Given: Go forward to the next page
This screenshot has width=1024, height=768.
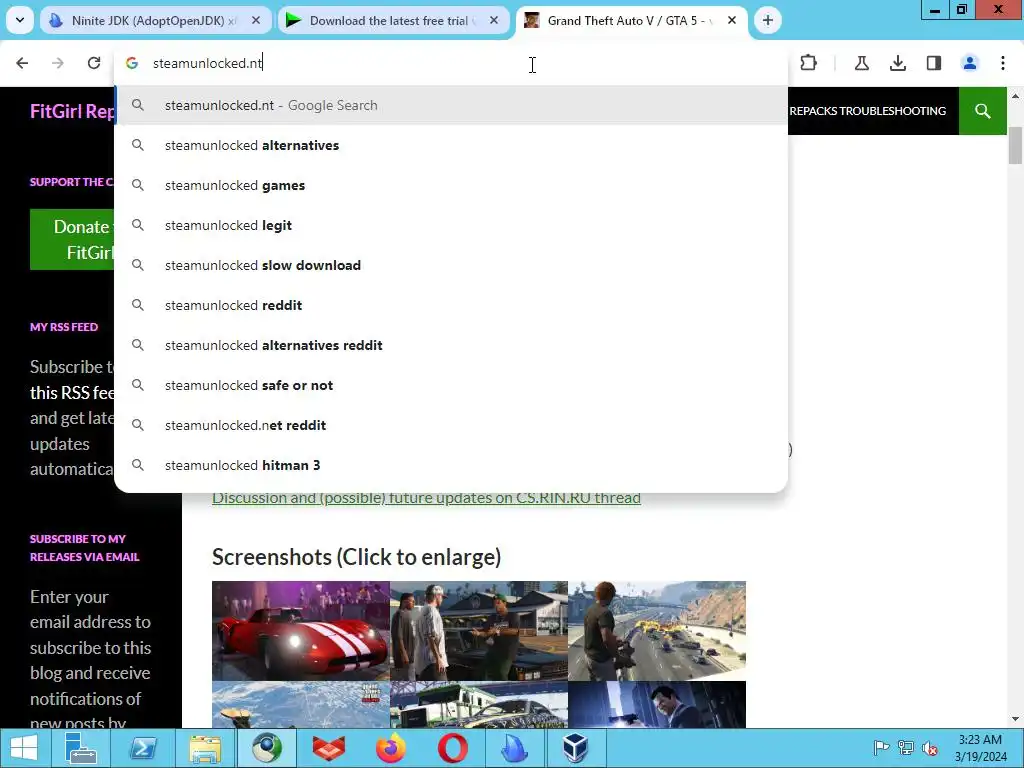Looking at the screenshot, I should [x=58, y=63].
